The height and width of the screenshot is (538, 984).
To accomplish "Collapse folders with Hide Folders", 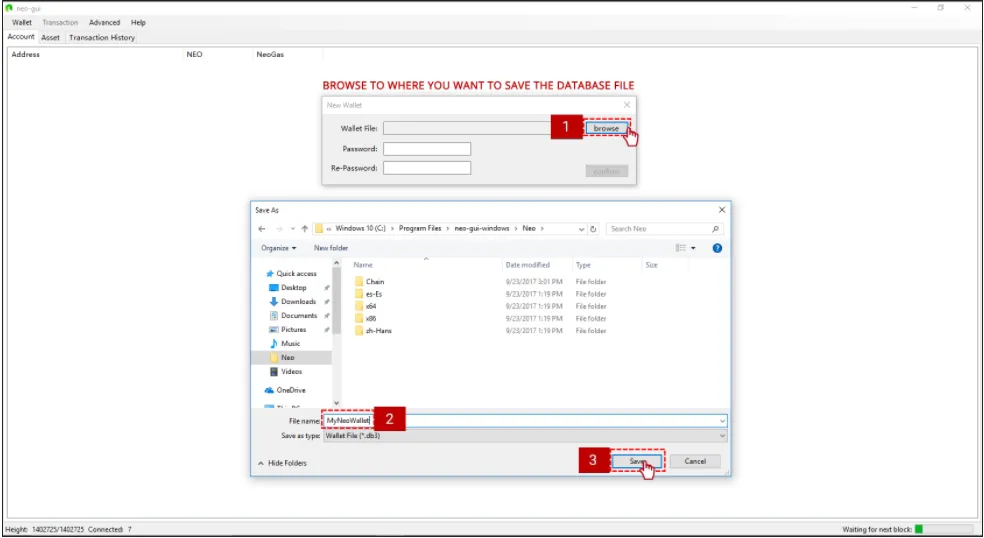I will click(x=282, y=463).
